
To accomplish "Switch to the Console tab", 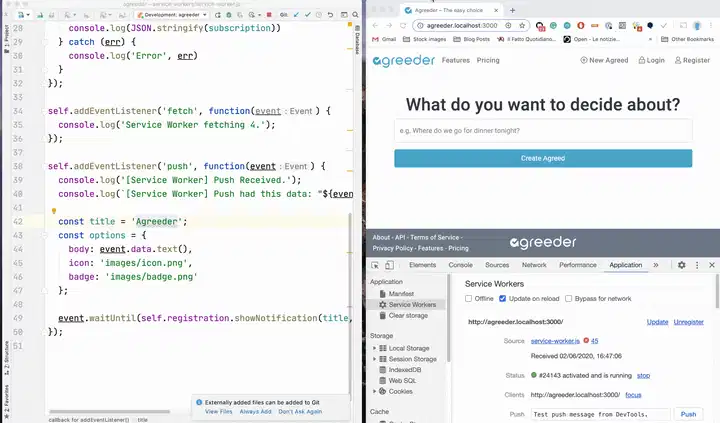I will (x=461, y=265).
